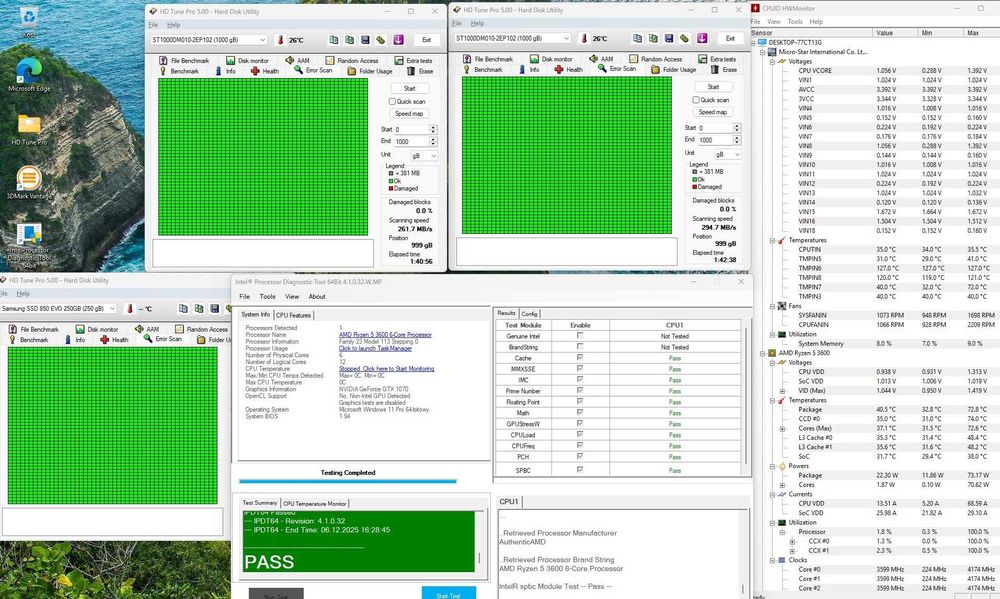The height and width of the screenshot is (599, 1000).
Task: Click save floppy icon in 261.7 MB/s HD Tune window
Action: pos(365,40)
